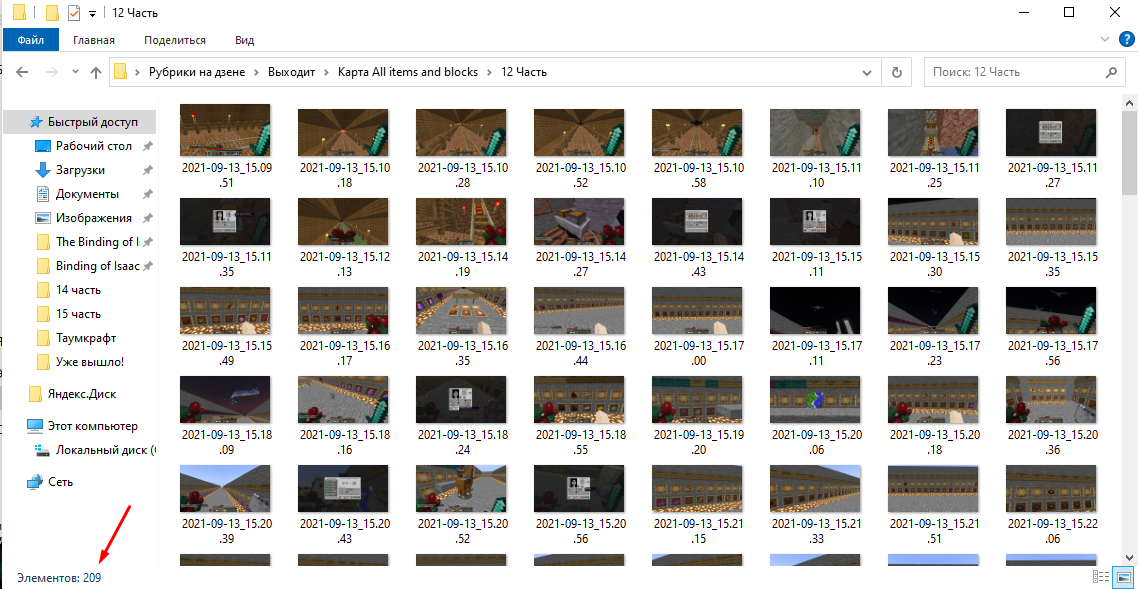Viewport: 1139px width, 589px height.
Task: Open the Поделиться ribbon tab
Action: point(174,40)
